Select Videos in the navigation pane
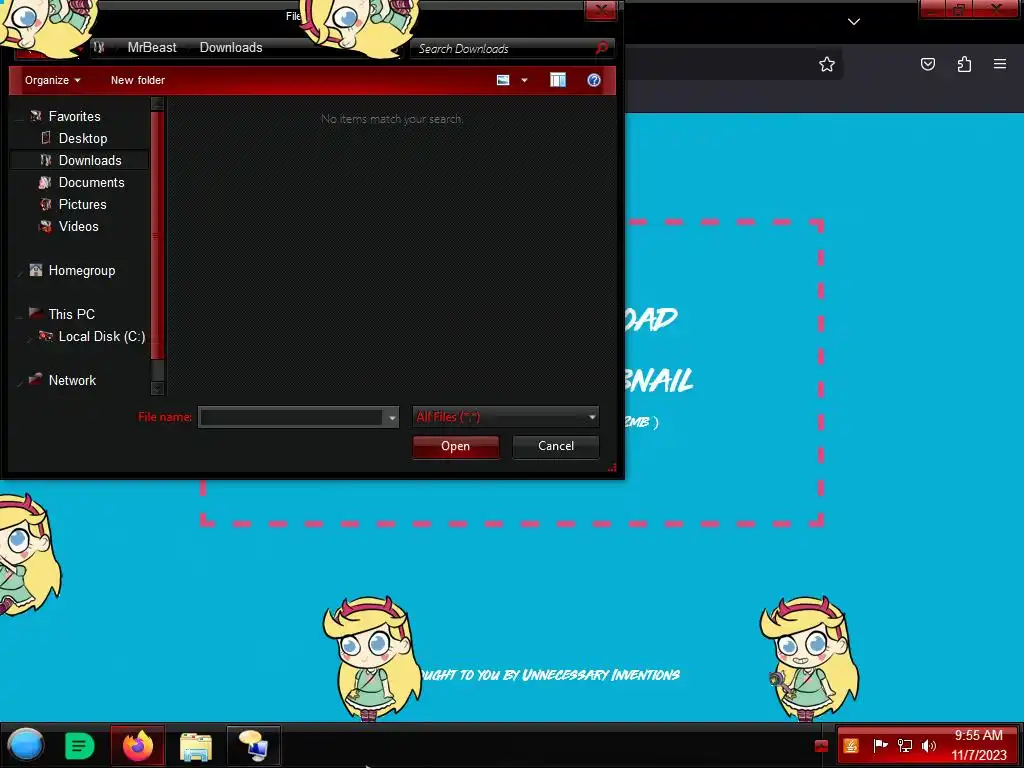Image resolution: width=1024 pixels, height=768 pixels. [78, 227]
